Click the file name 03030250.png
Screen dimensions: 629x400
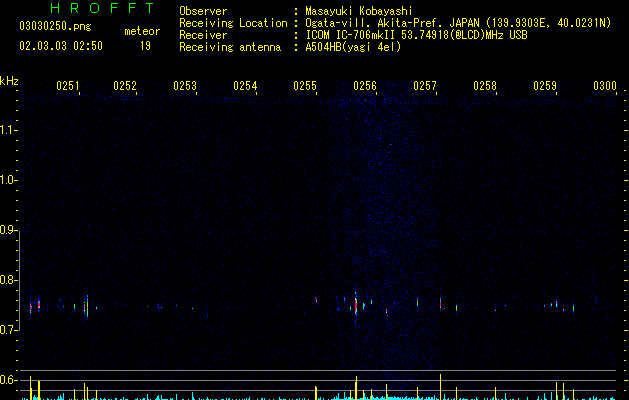pos(55,26)
